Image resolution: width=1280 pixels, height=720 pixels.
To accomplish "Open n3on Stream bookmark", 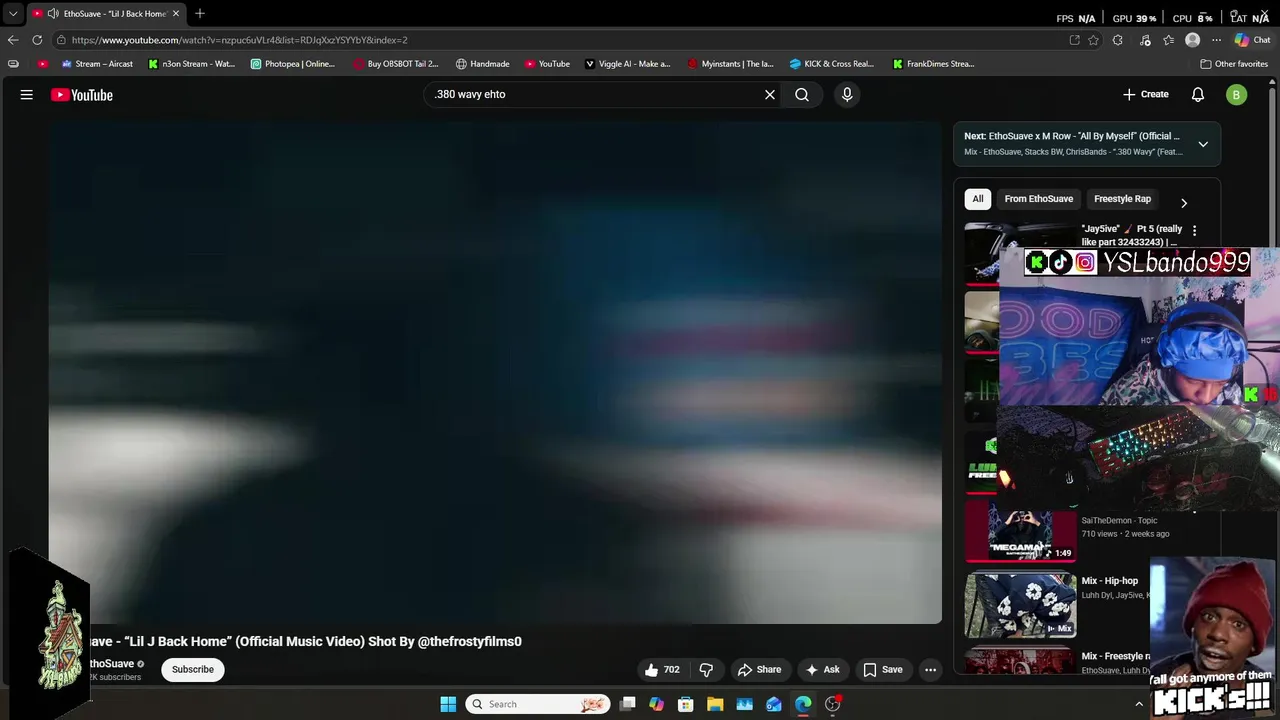I will 192,64.
